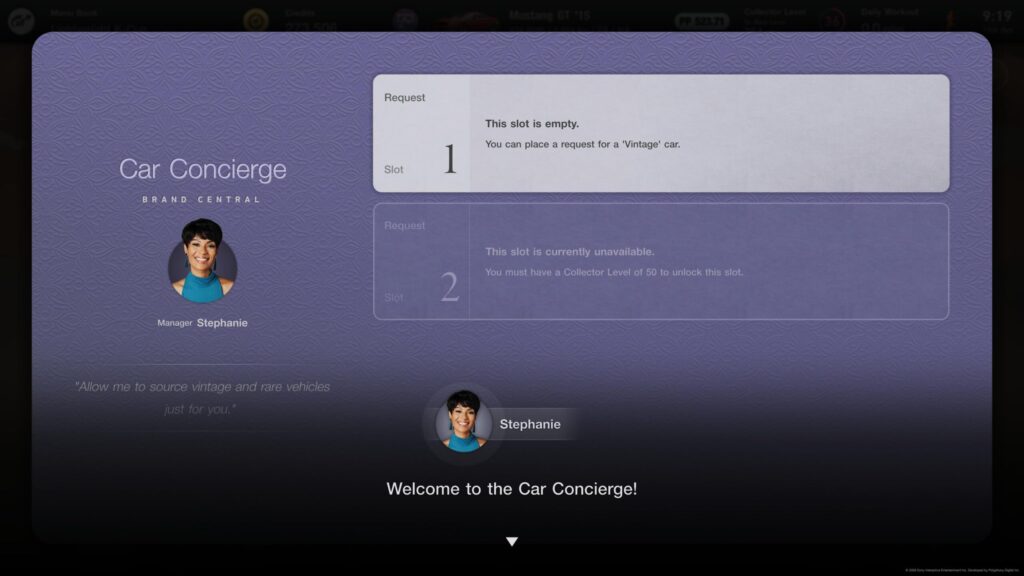Click the "This slot is empty." heading
This screenshot has height=576, width=1024.
pyautogui.click(x=532, y=123)
